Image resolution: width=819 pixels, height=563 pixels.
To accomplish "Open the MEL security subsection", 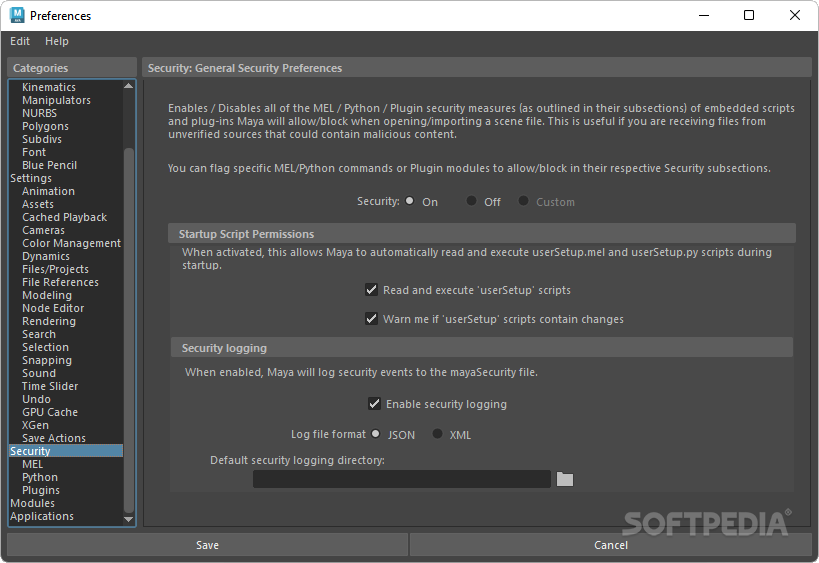I will click(x=32, y=464).
